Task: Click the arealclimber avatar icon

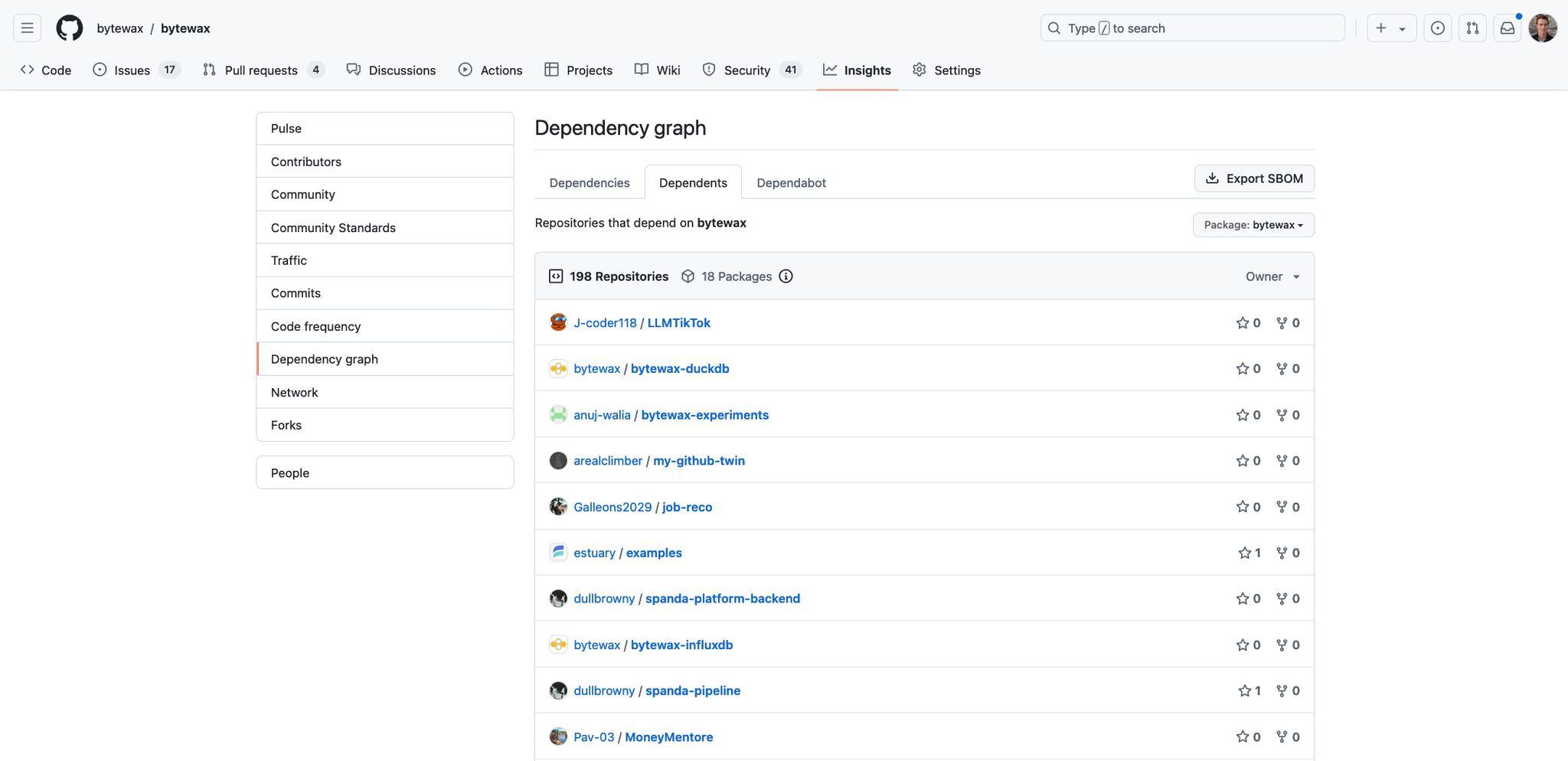Action: (558, 460)
